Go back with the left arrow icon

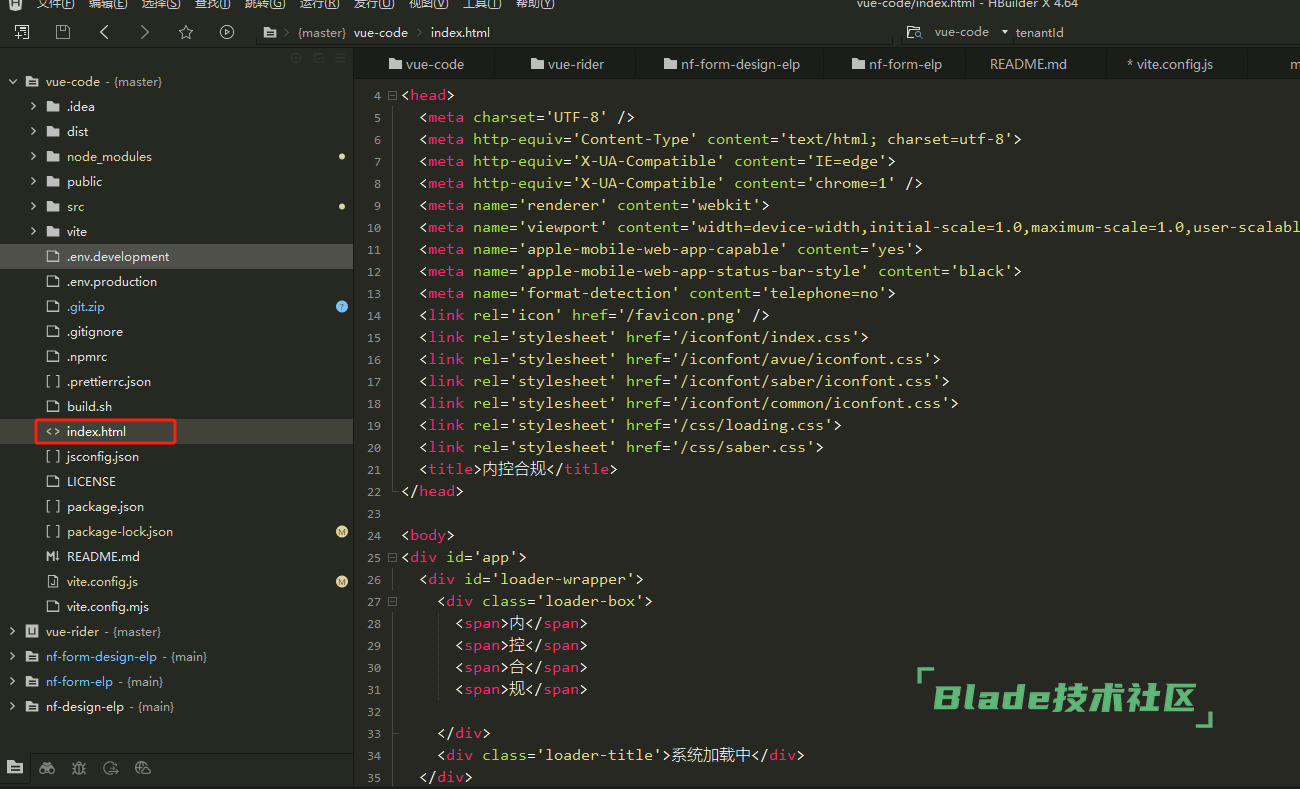click(104, 32)
